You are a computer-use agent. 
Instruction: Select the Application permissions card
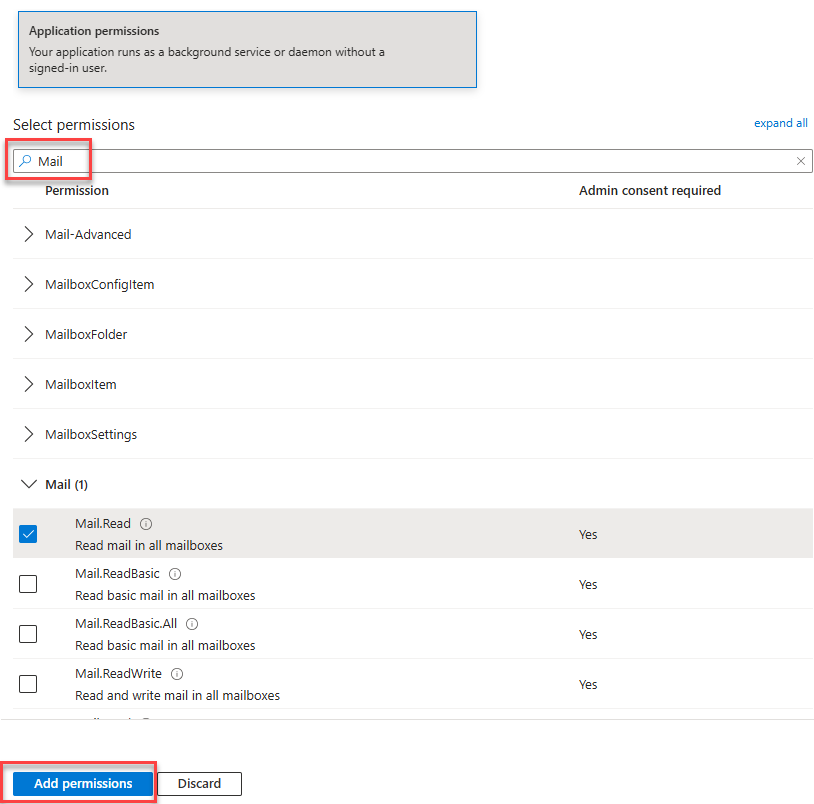(x=247, y=50)
